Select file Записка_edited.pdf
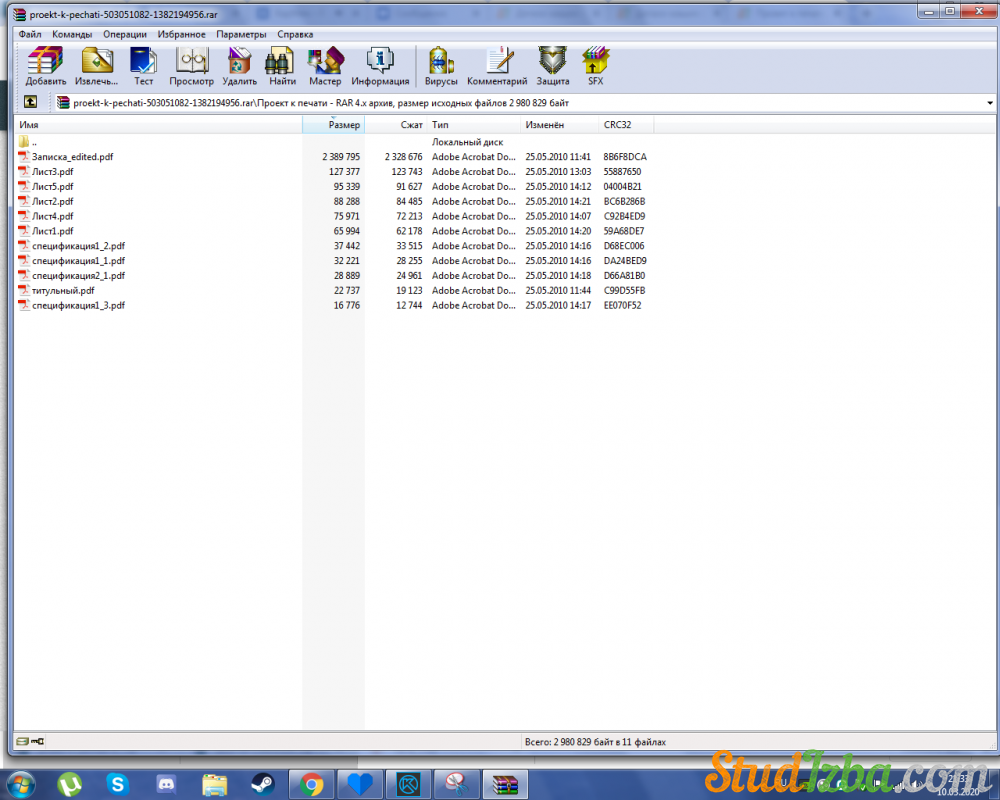The height and width of the screenshot is (800, 1000). [72, 156]
